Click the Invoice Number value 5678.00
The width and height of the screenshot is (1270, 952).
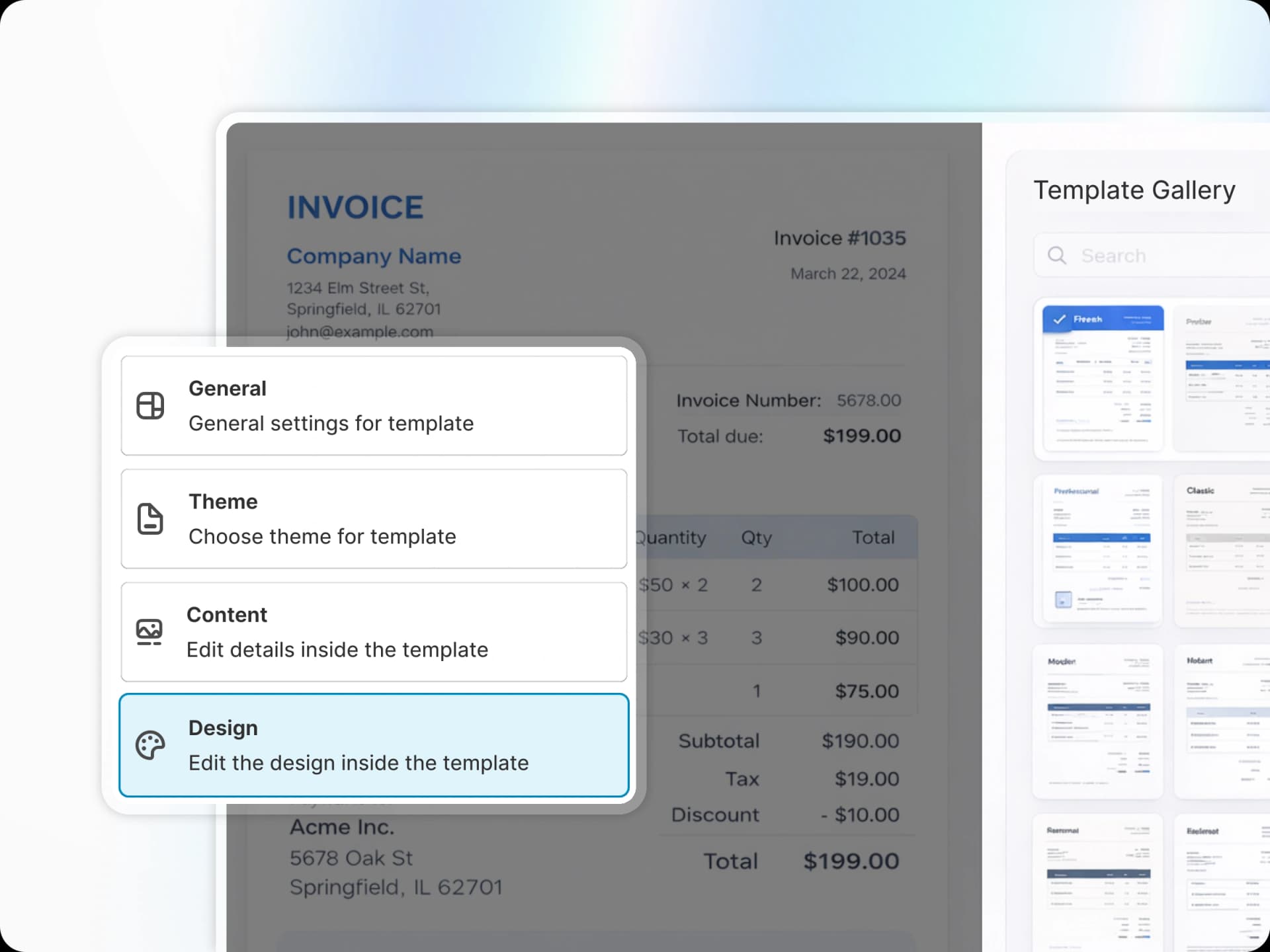868,400
